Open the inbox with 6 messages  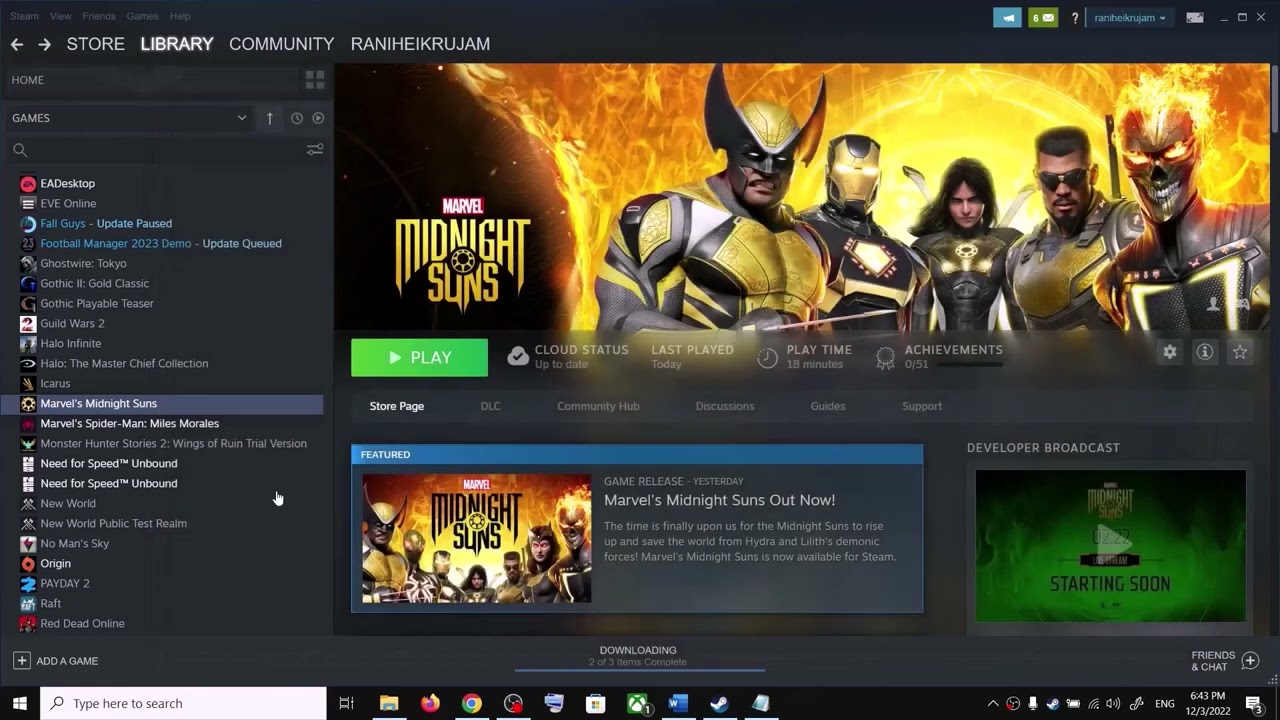(1043, 17)
